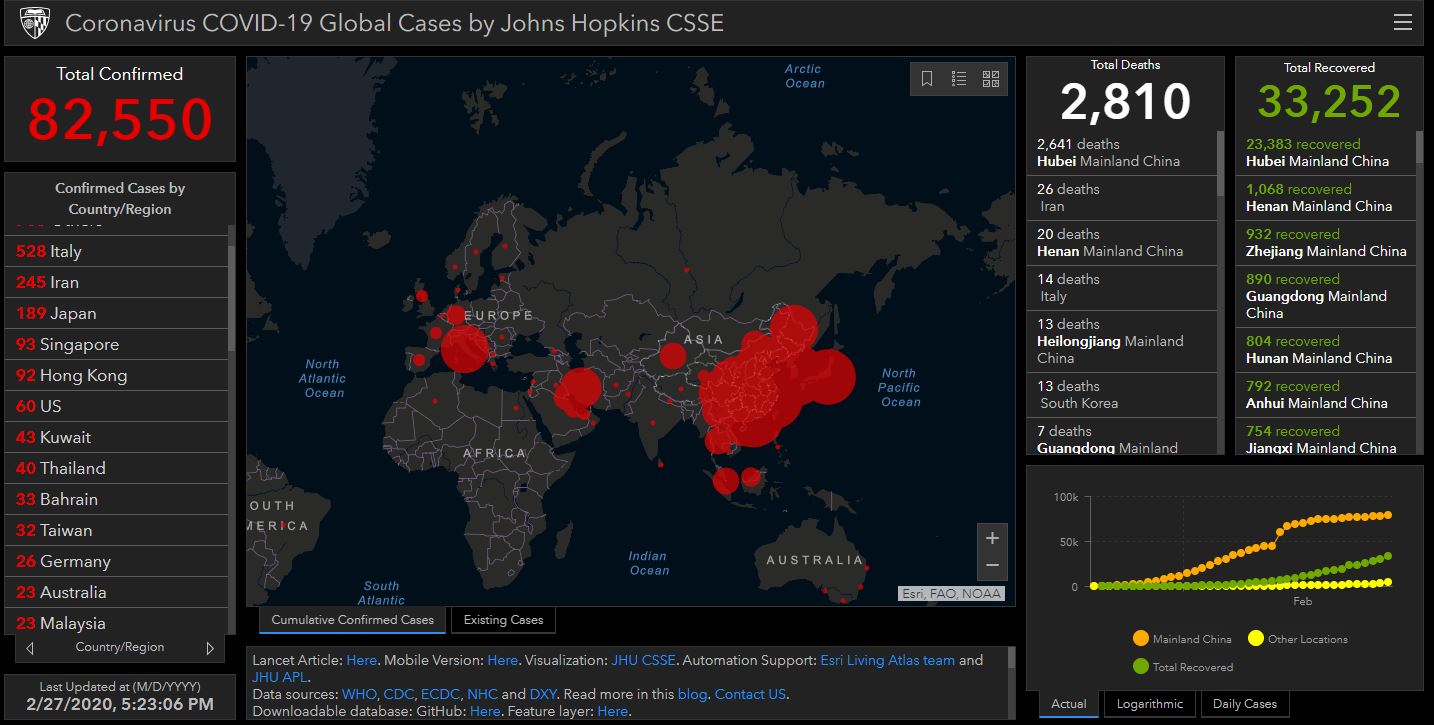Click the Contact US link
The image size is (1434, 725).
click(x=750, y=694)
